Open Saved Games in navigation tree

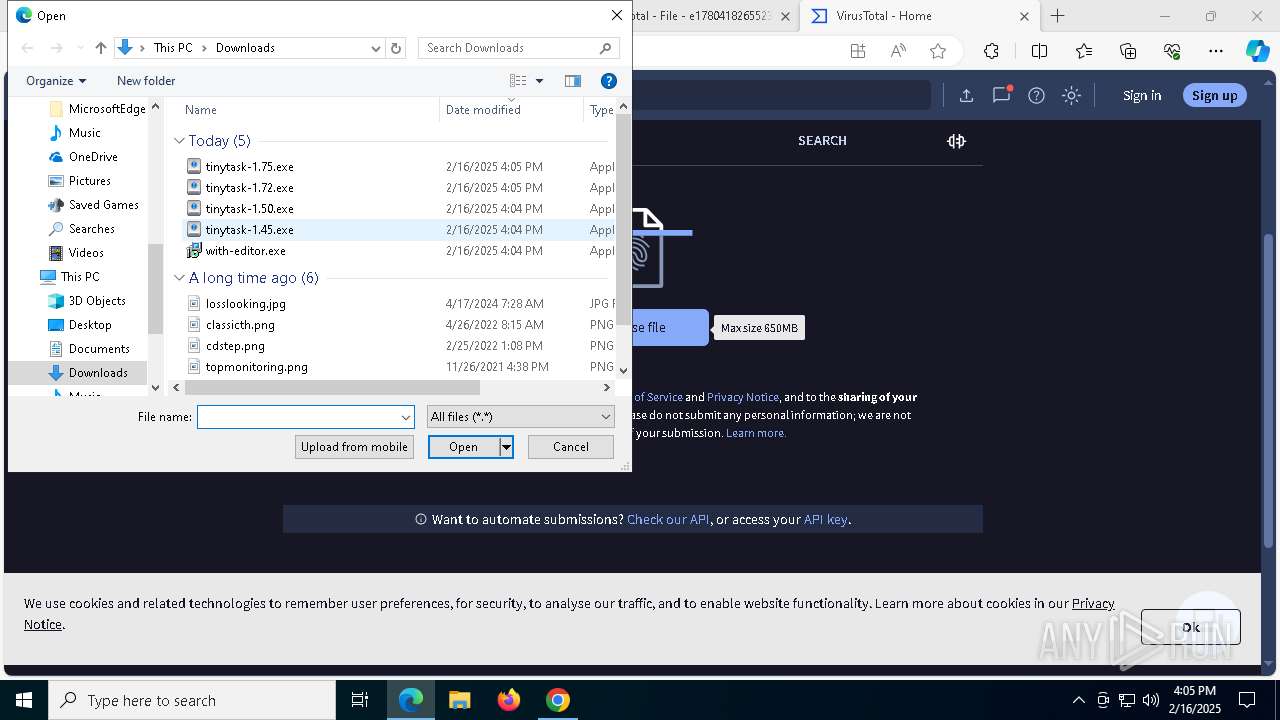[x=104, y=205]
